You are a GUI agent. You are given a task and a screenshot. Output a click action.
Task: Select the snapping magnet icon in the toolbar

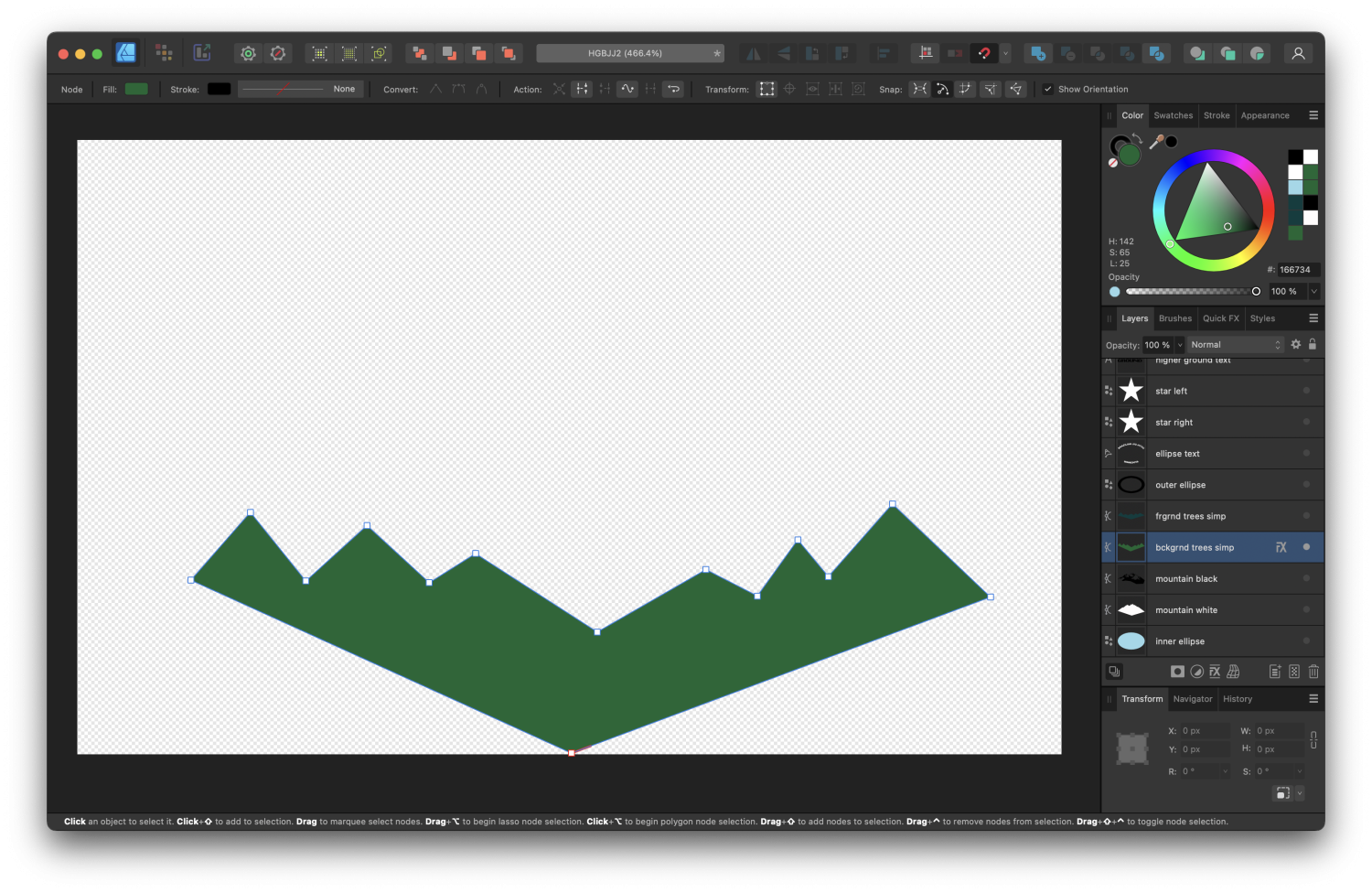(x=986, y=53)
